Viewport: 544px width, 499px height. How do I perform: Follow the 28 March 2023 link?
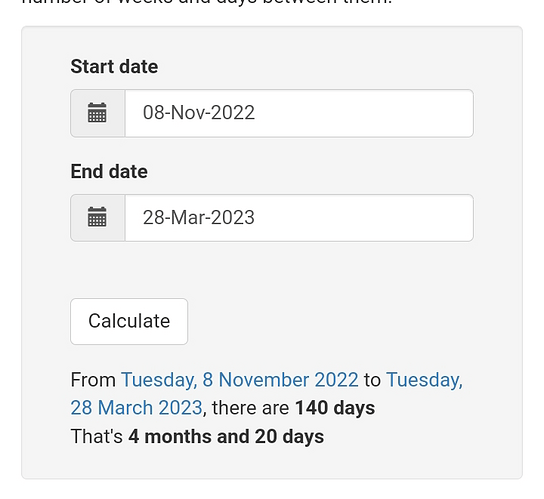pyautogui.click(x=136, y=408)
